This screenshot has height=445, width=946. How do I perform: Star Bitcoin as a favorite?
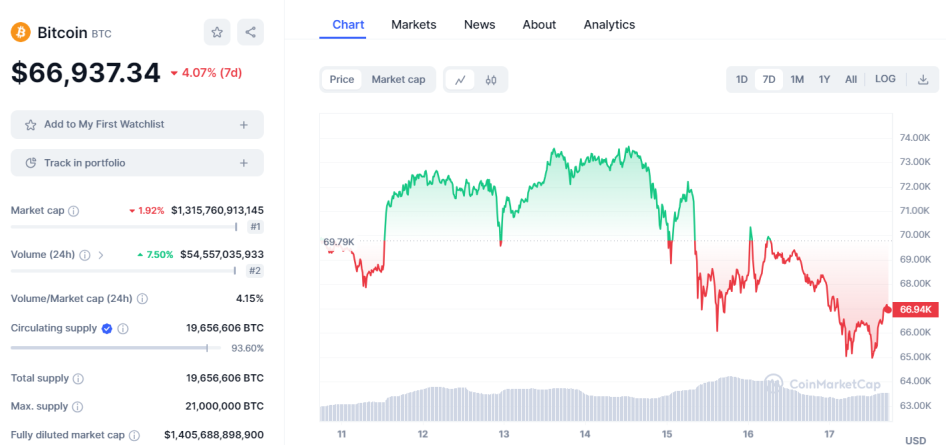pyautogui.click(x=217, y=33)
